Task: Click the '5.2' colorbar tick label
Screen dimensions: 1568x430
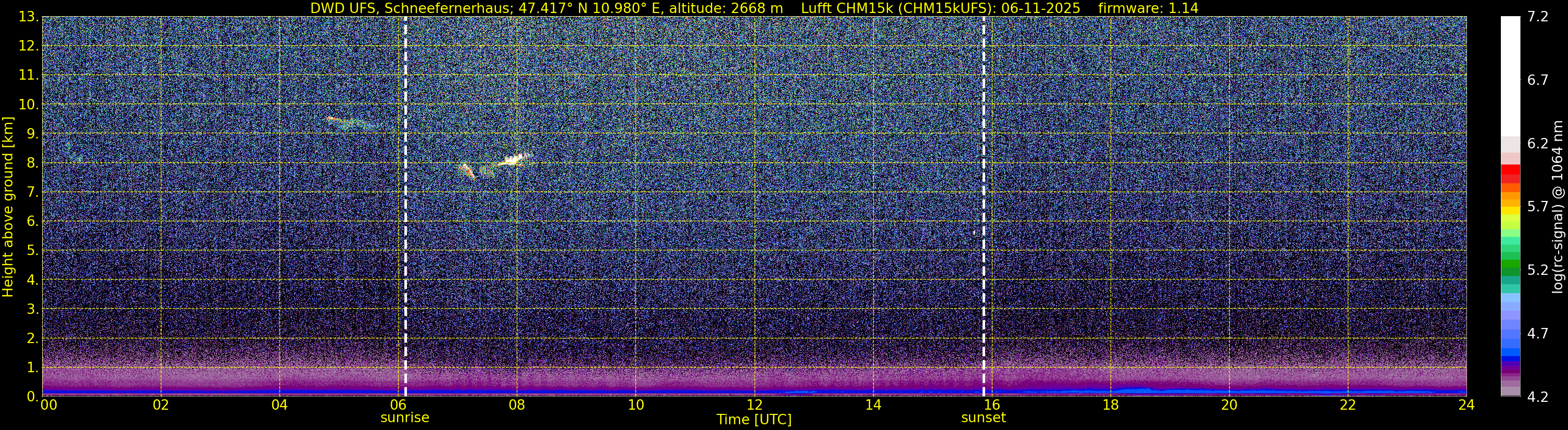Action: [x=1538, y=270]
